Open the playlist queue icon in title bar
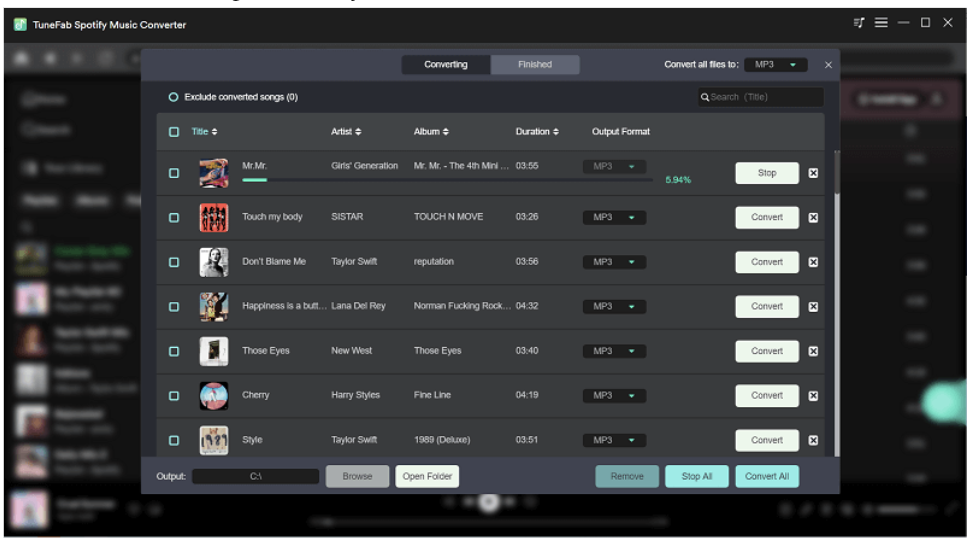Viewport: 972px width, 544px height. 859,23
